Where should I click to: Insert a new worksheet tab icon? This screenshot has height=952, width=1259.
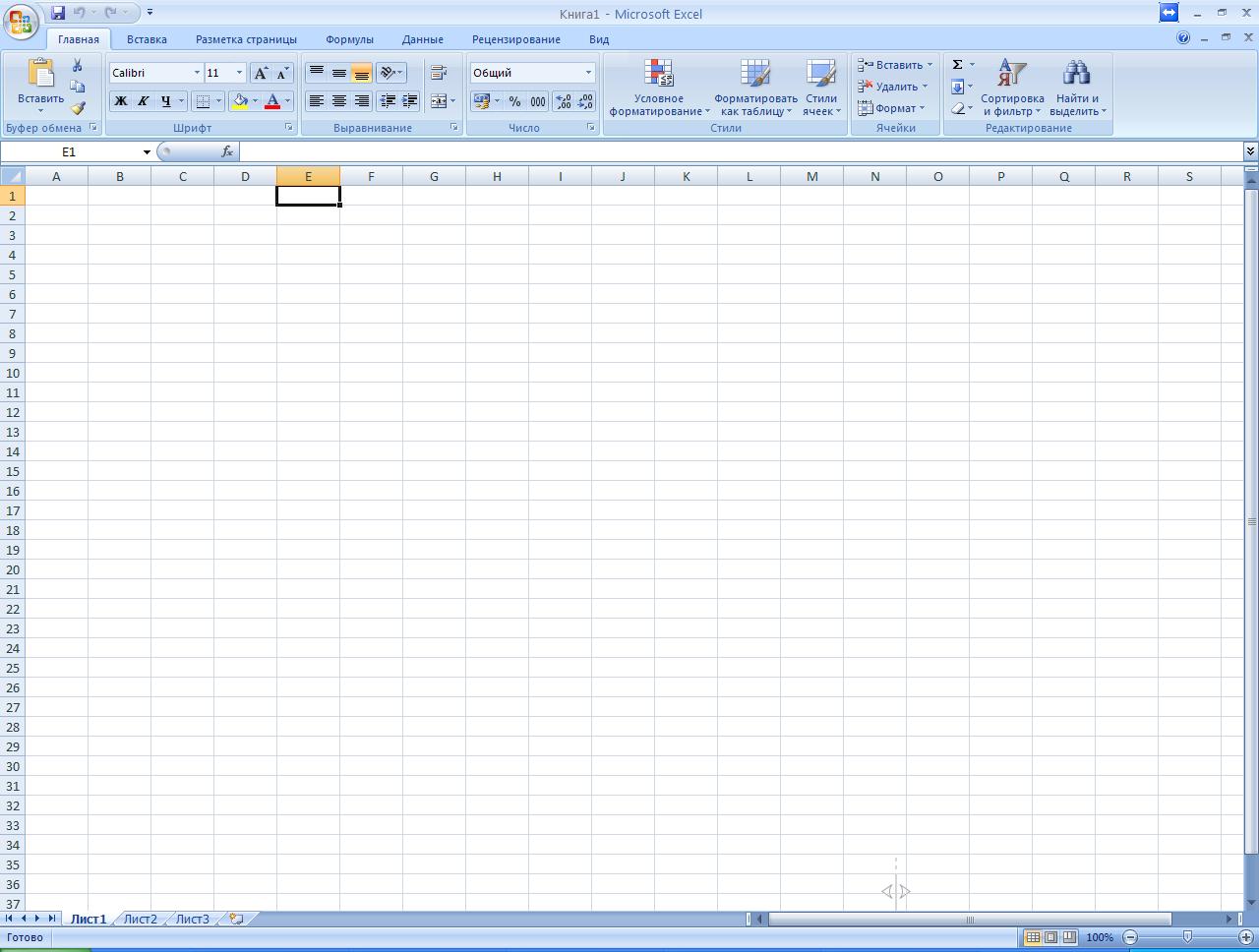pos(236,919)
